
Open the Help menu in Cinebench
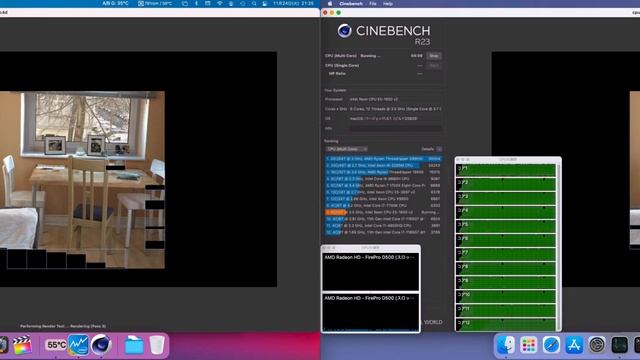(x=388, y=4)
